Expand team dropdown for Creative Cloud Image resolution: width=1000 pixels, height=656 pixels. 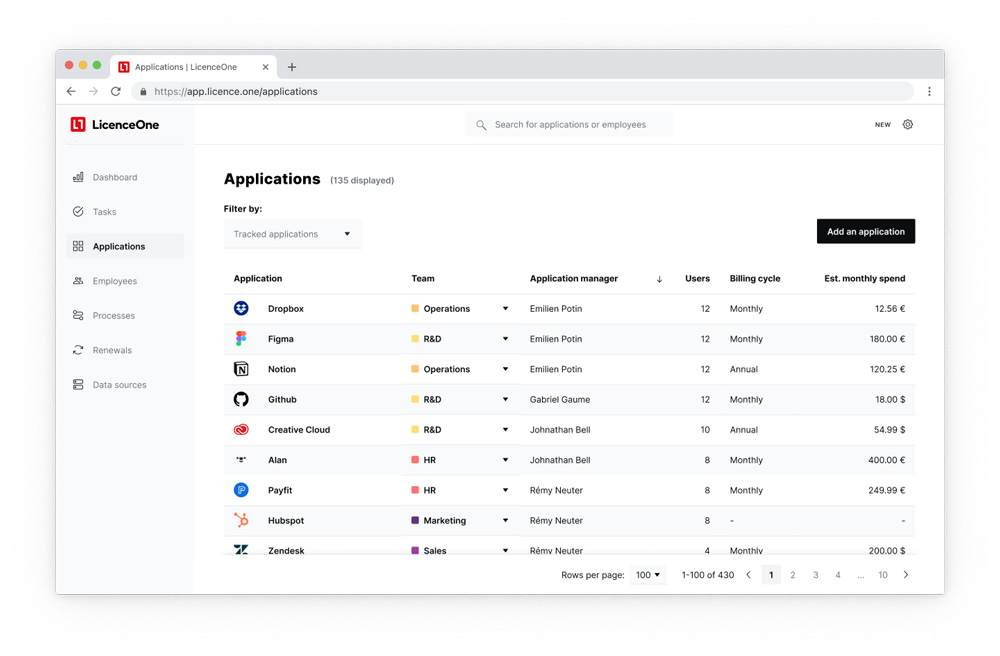(505, 430)
